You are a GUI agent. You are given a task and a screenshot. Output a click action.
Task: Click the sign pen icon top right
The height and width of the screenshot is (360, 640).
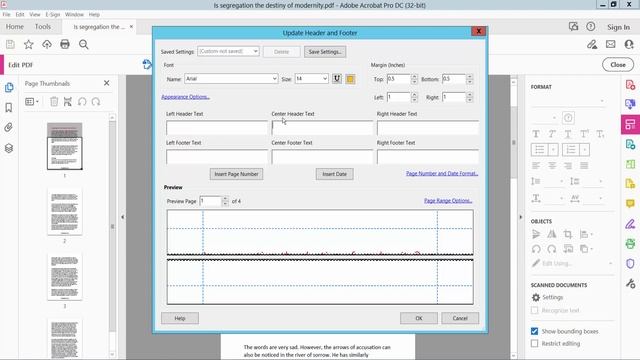click(592, 44)
